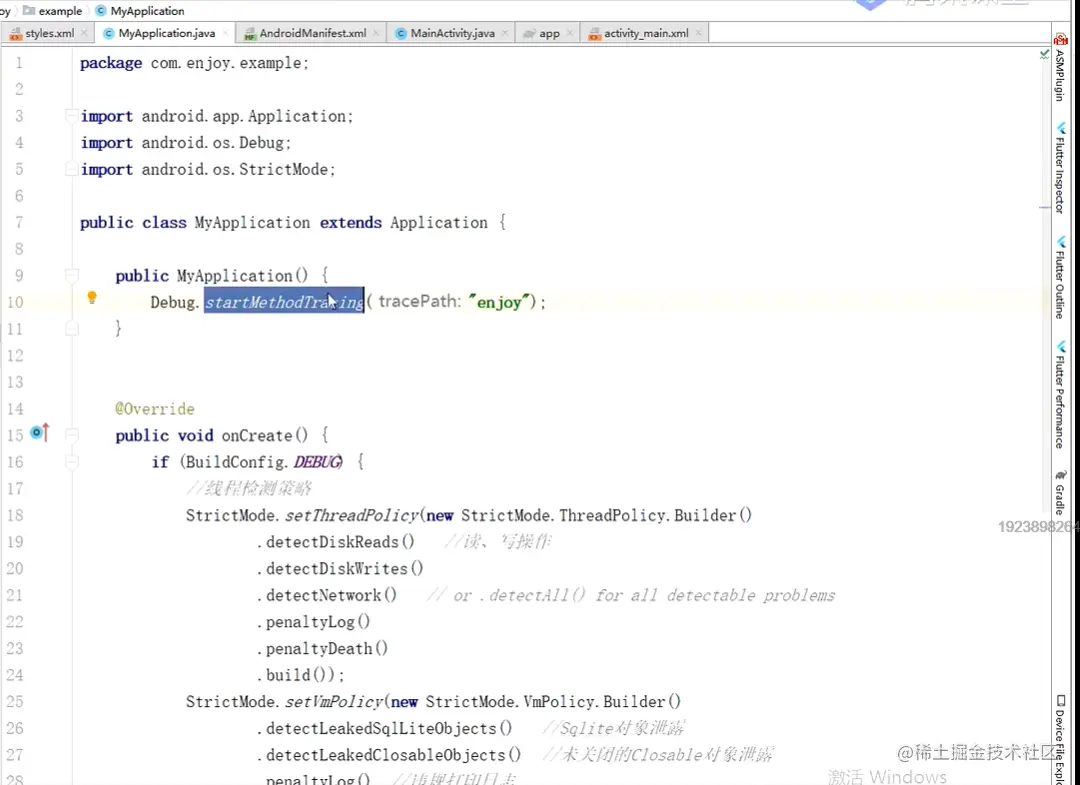Screen dimensions: 1080x785
Task: Click .detectNetwork() call
Action: 328,596
